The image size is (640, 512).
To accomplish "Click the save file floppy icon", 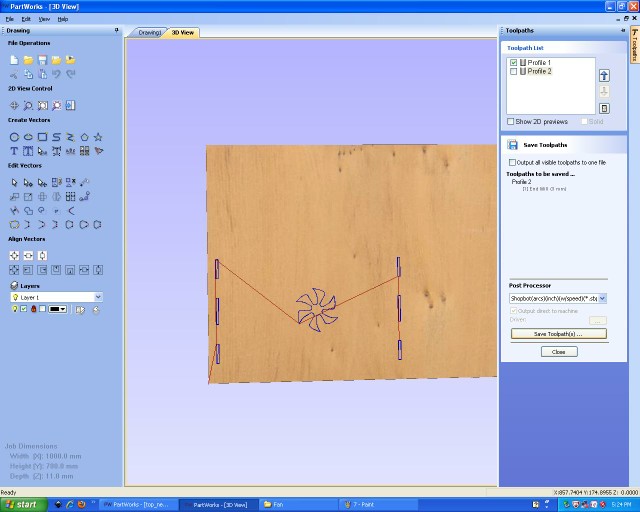I will (42, 60).
